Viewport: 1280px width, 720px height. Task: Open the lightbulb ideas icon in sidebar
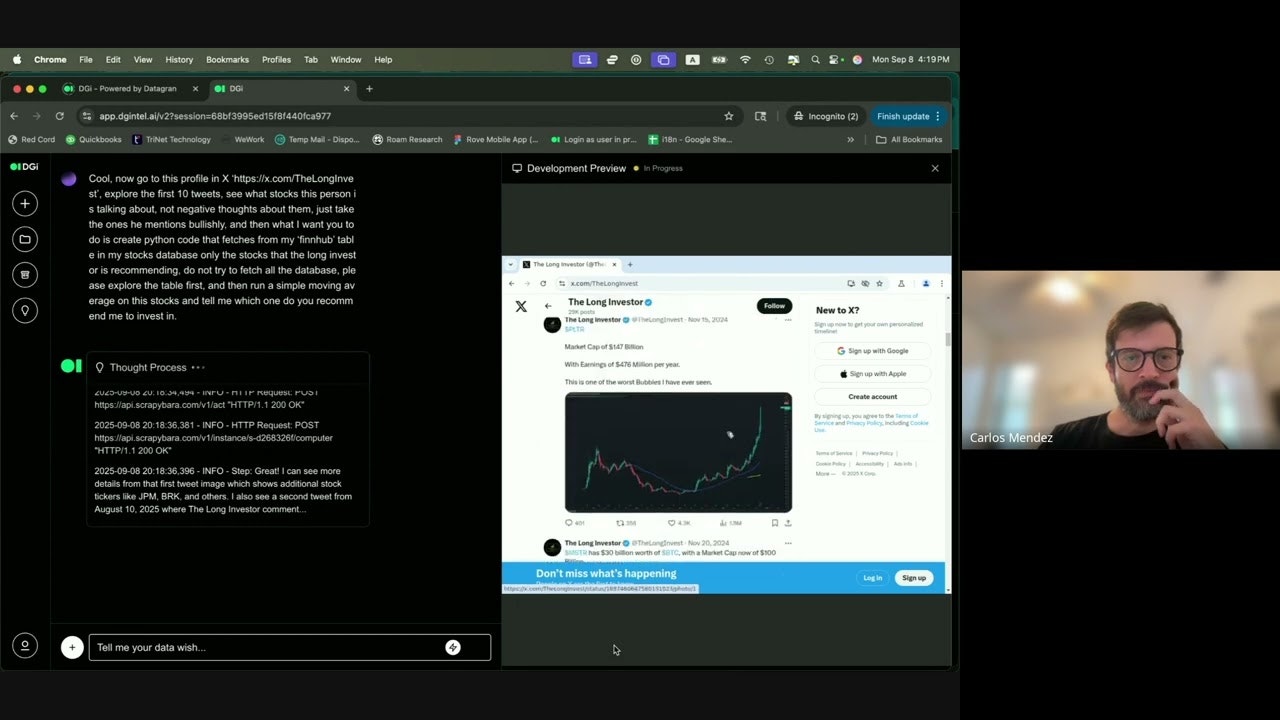(25, 310)
